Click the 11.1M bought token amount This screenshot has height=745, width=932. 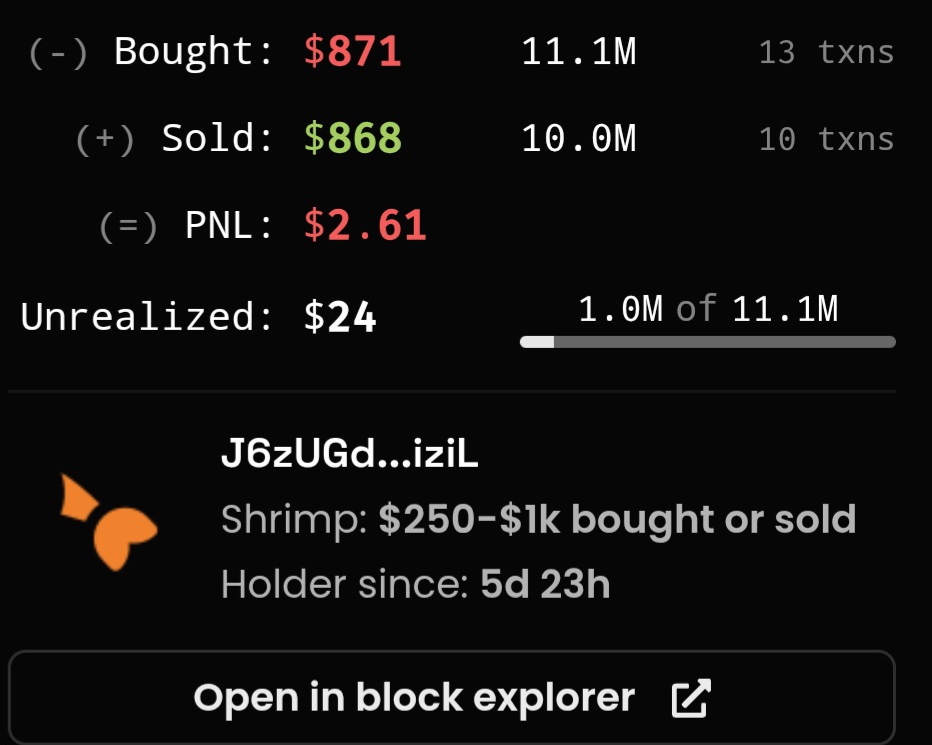[x=579, y=51]
